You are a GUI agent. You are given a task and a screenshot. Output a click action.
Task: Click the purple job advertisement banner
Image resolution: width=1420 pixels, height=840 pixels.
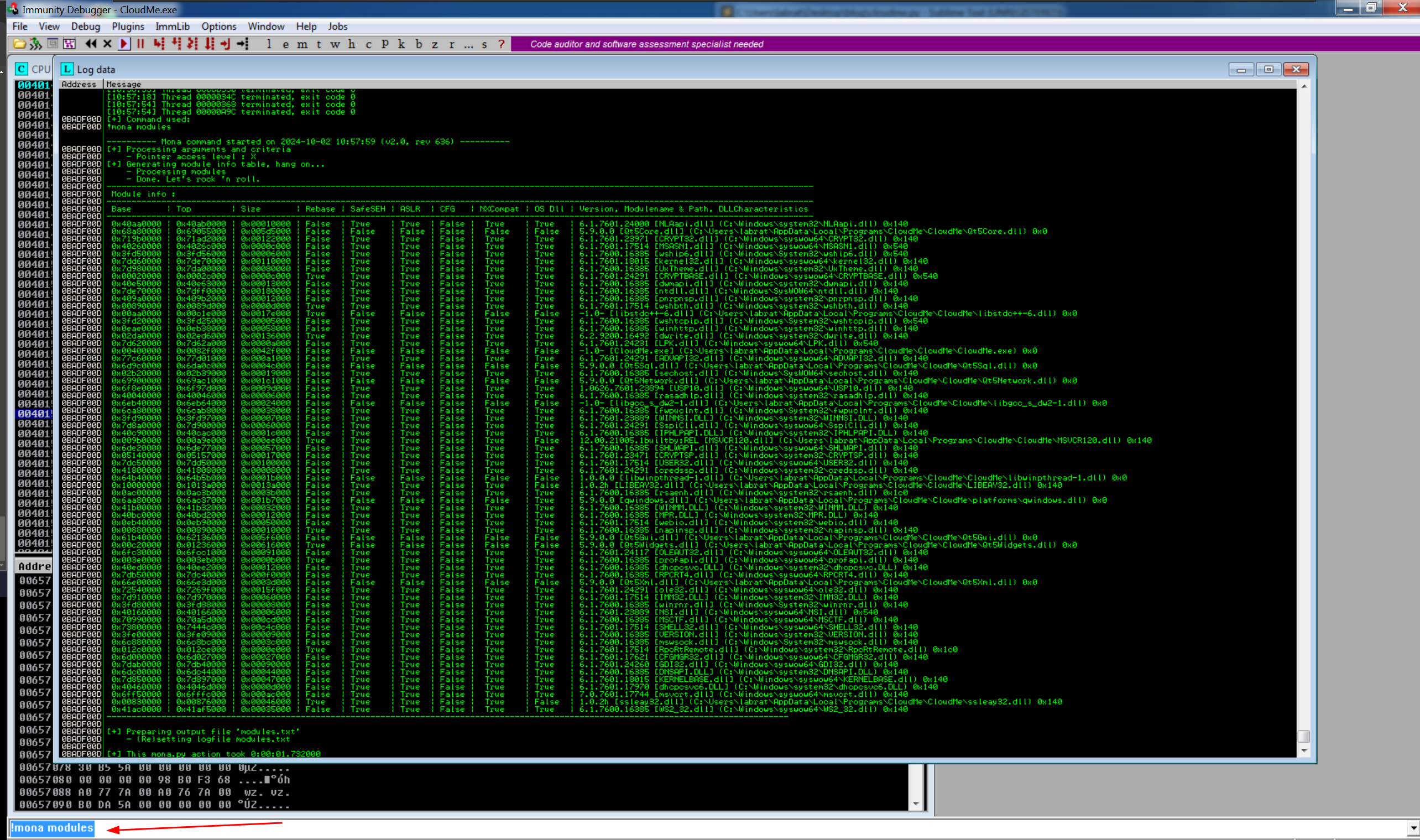(646, 44)
